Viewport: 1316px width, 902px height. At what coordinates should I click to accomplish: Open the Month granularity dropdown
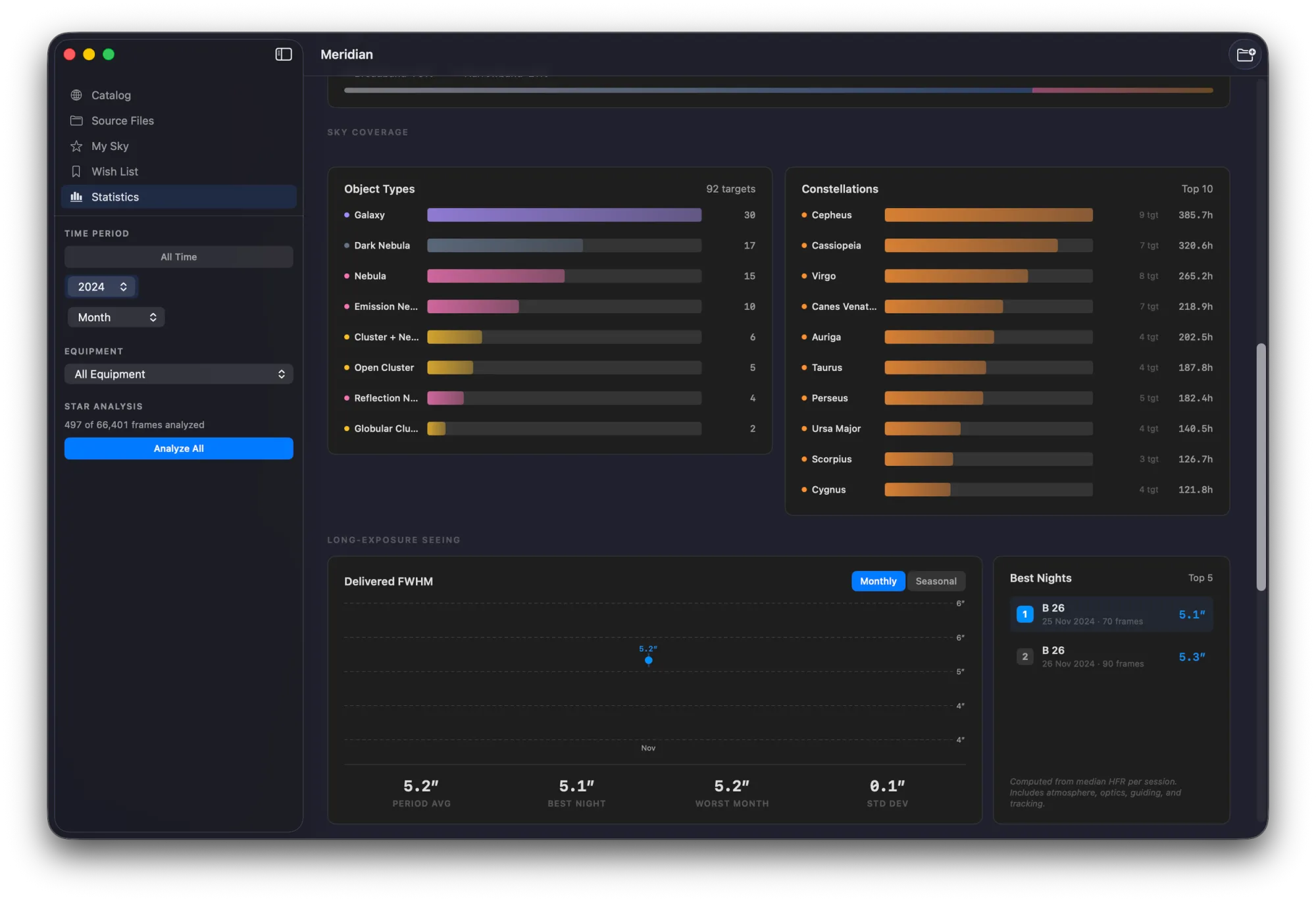(x=116, y=316)
